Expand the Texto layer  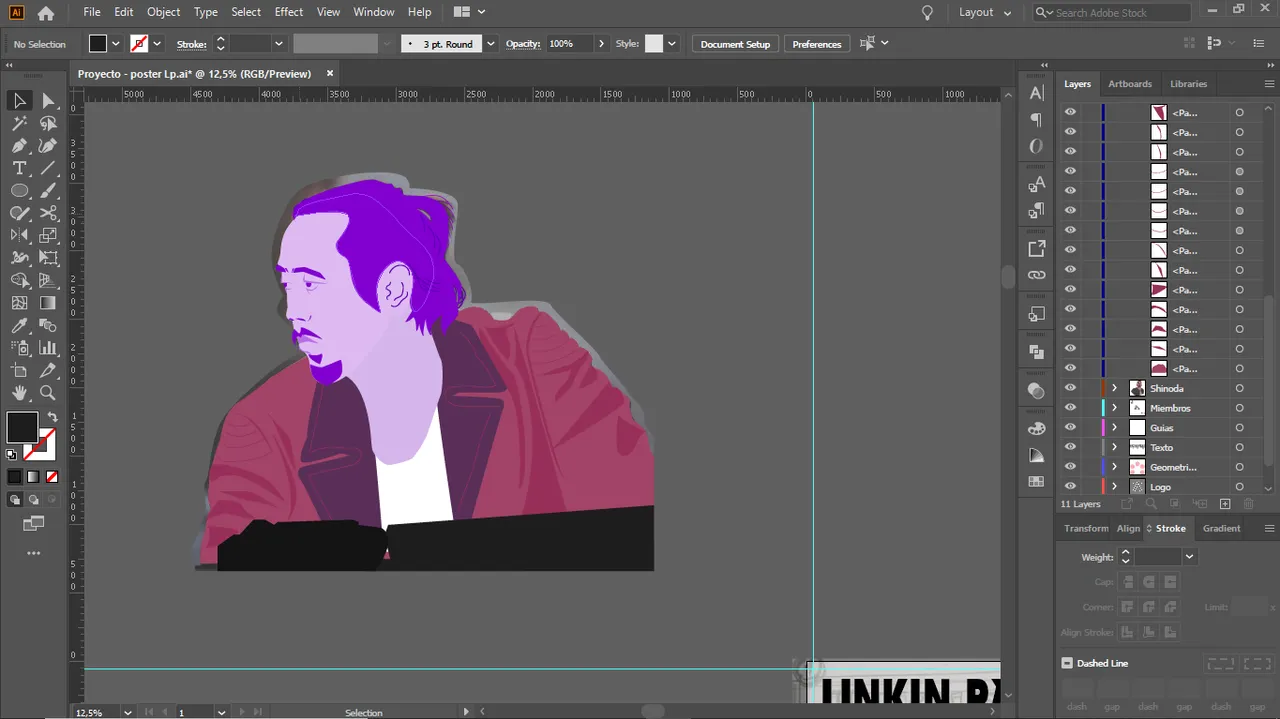click(x=1114, y=447)
